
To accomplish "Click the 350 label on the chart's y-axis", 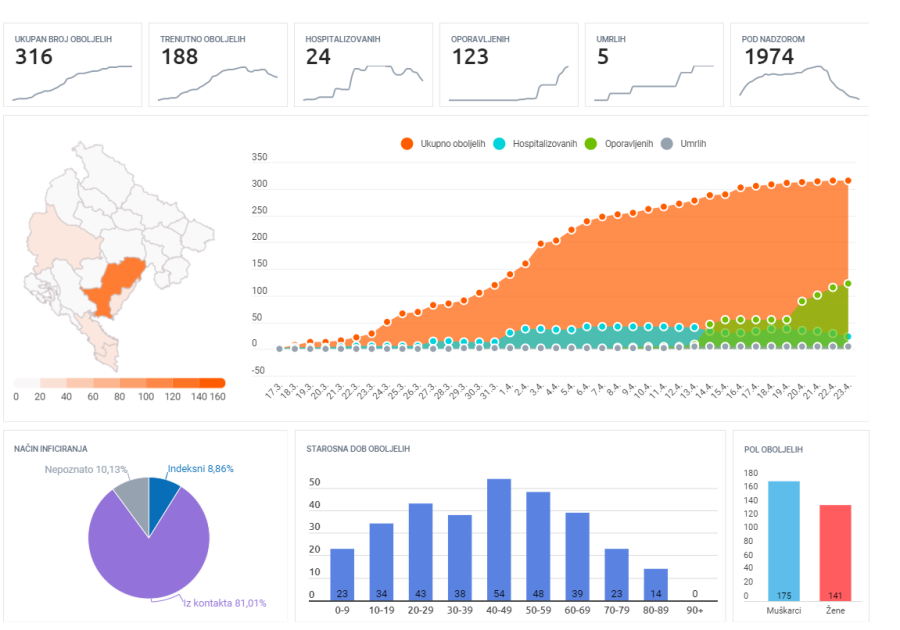I will 259,157.
